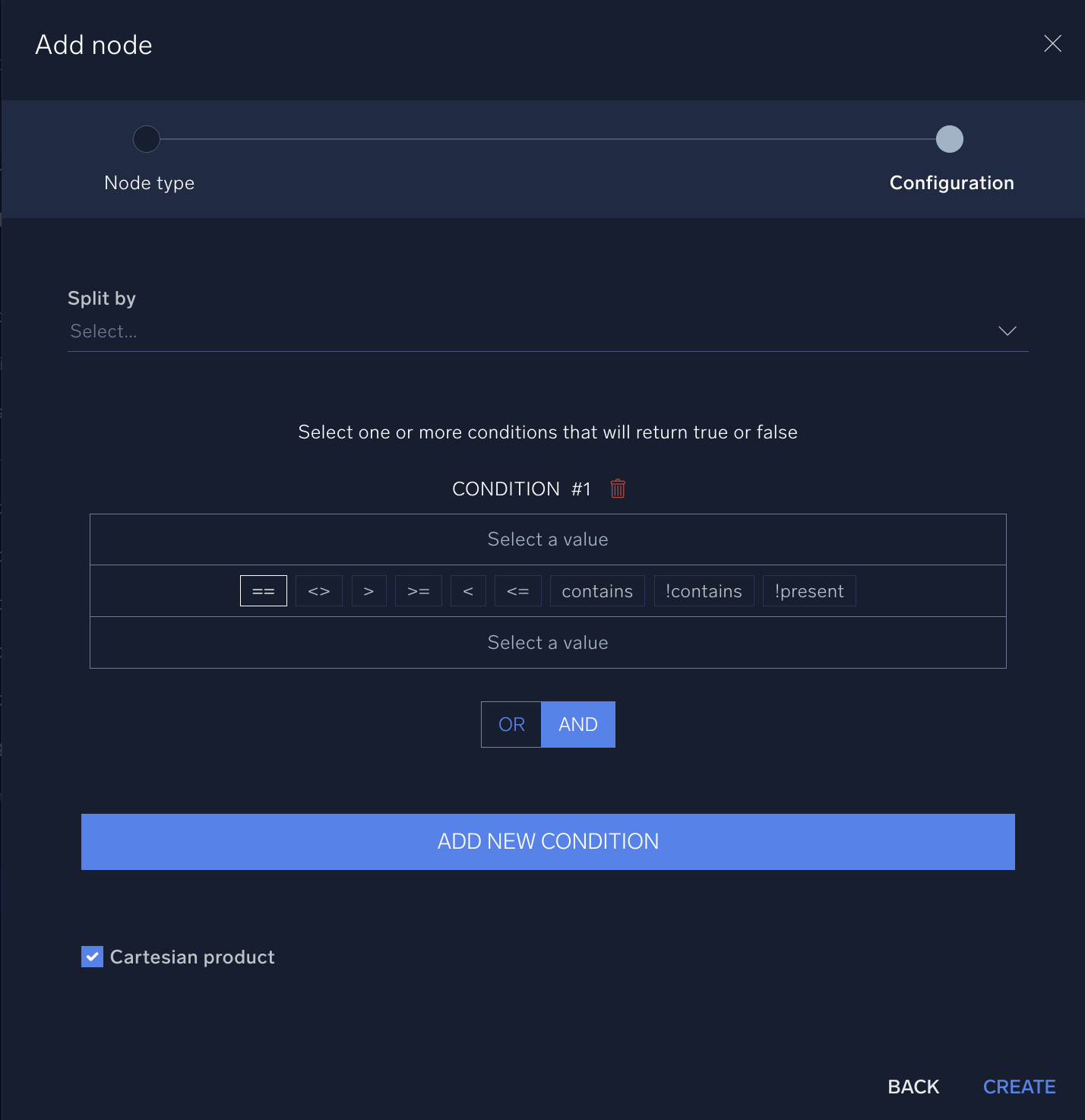Select the contains operator
Image resolution: width=1085 pixels, height=1120 pixels.
(596, 590)
